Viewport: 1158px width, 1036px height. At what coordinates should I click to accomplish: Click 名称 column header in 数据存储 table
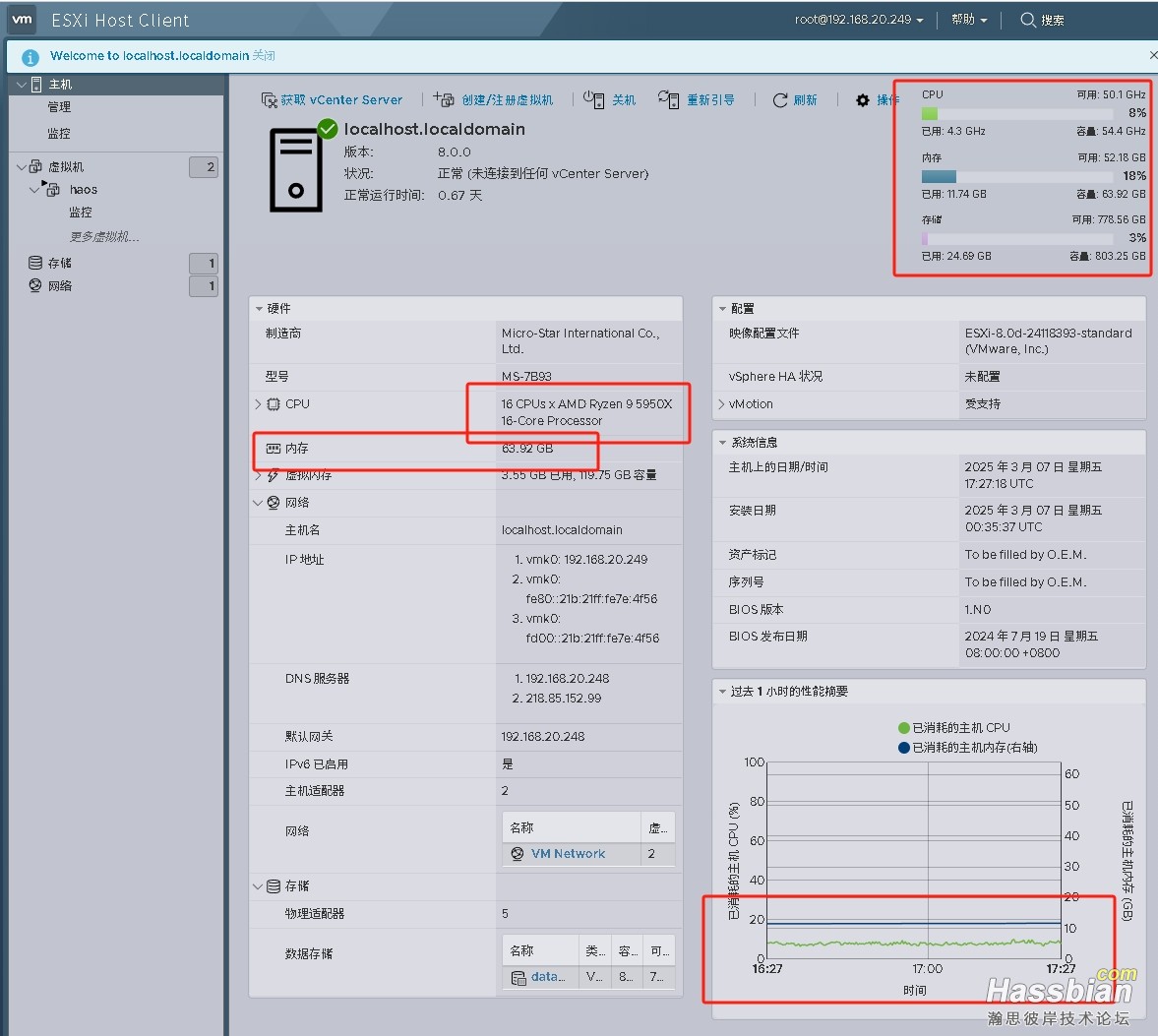point(540,951)
